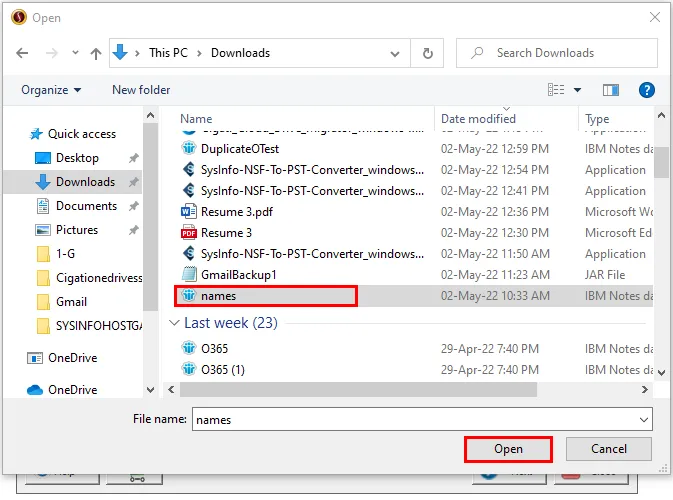
Task: Select SysInfo-NSF-To-PST-Converter file dated 12:41 PM
Action: (x=312, y=191)
